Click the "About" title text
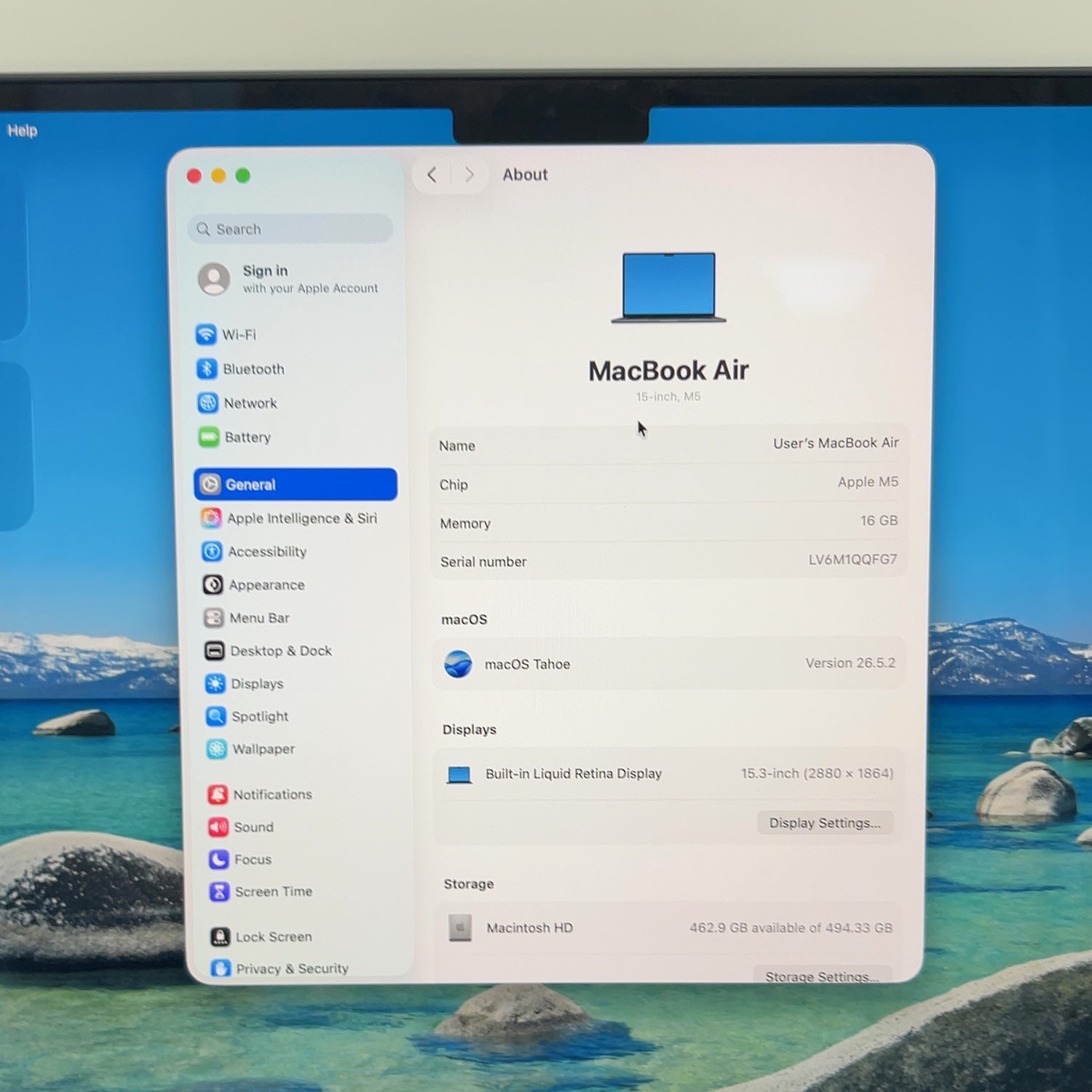Screen dimensions: 1092x1092 [x=525, y=175]
